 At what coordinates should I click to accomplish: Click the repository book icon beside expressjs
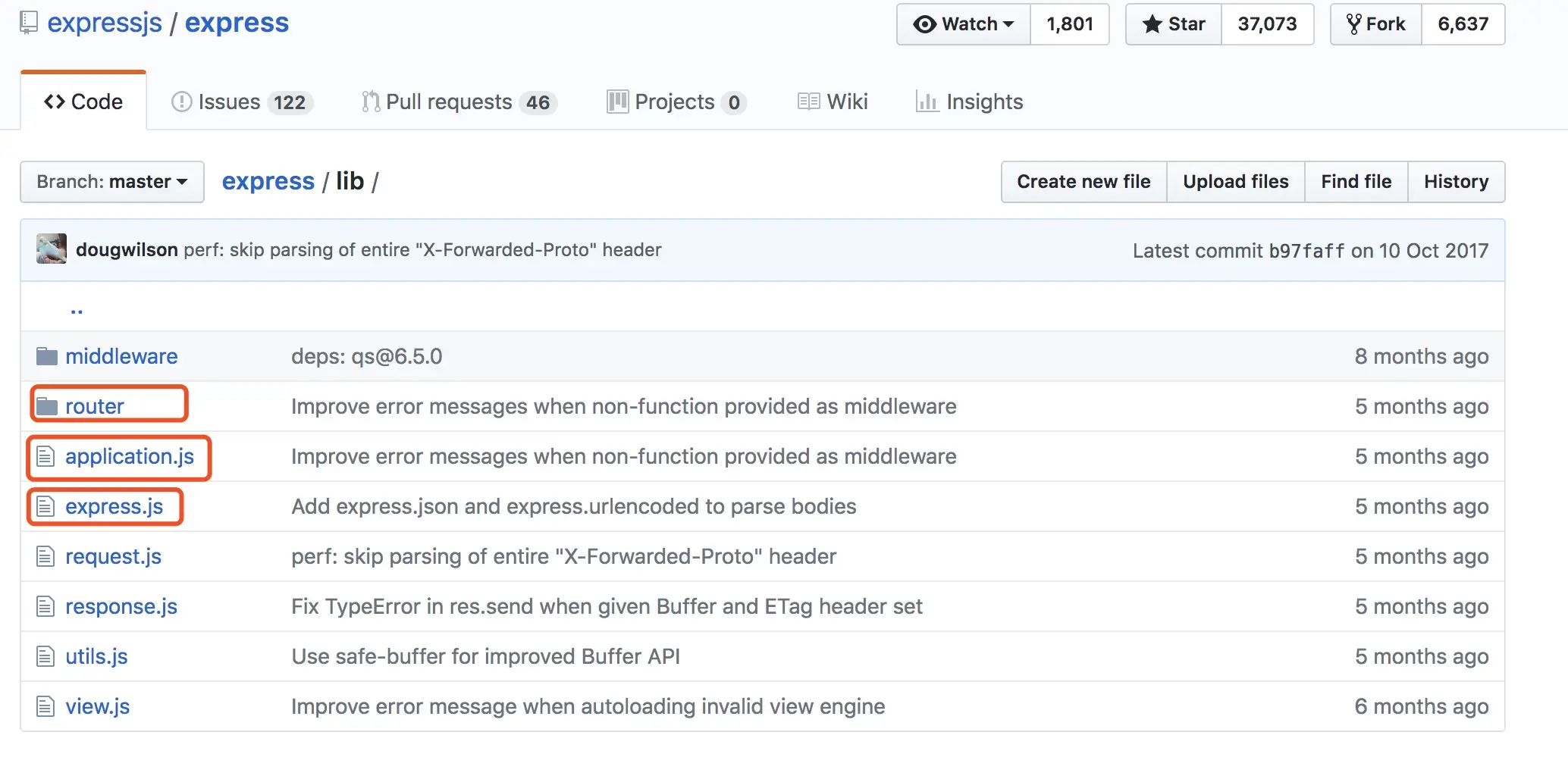pos(29,23)
